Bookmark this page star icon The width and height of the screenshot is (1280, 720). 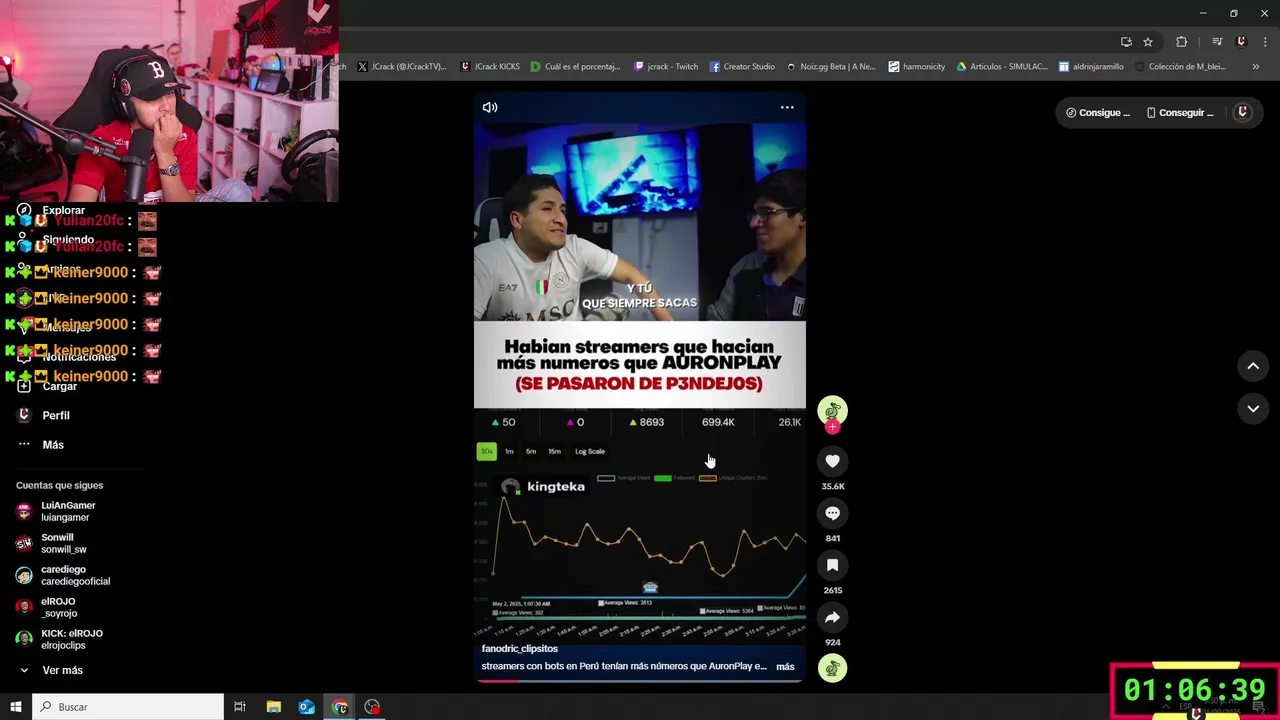click(x=1148, y=41)
